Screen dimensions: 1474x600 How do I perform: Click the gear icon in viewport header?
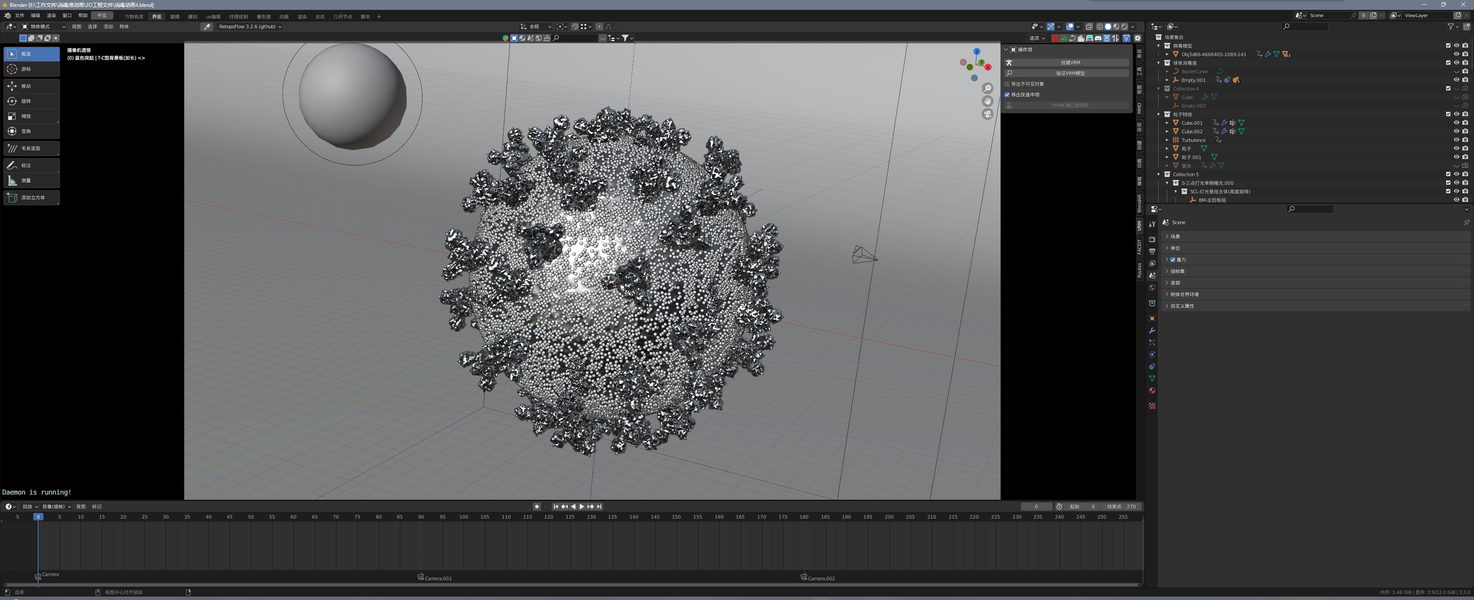point(1138,38)
